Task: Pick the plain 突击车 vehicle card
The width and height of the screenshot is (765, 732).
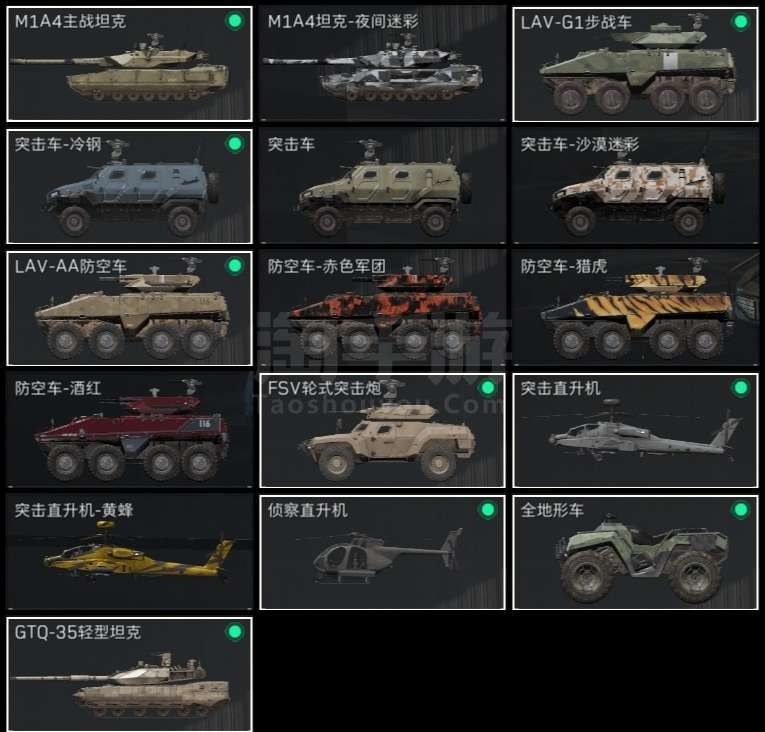Action: [x=382, y=186]
